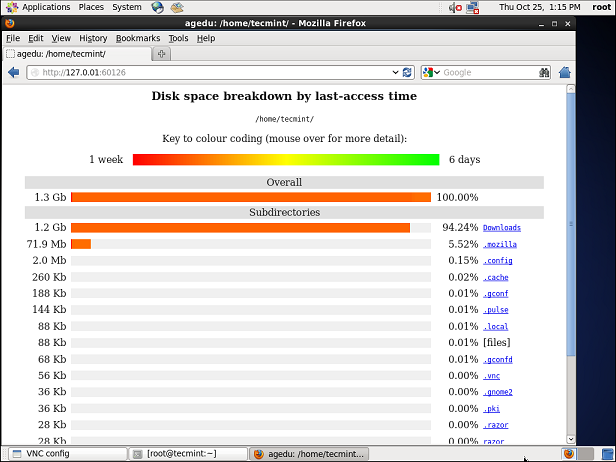Open the System menu

pos(126,7)
